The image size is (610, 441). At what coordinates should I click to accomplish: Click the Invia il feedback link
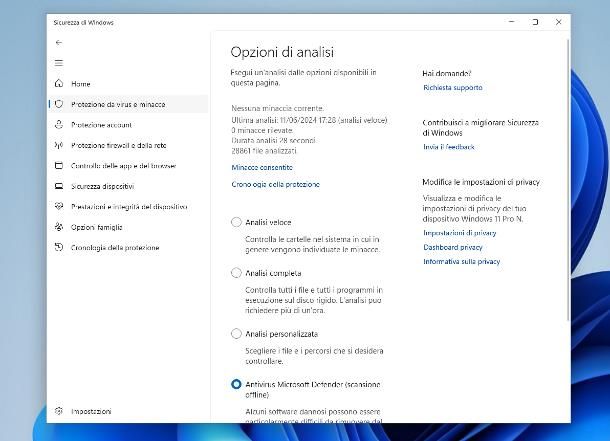click(449, 147)
